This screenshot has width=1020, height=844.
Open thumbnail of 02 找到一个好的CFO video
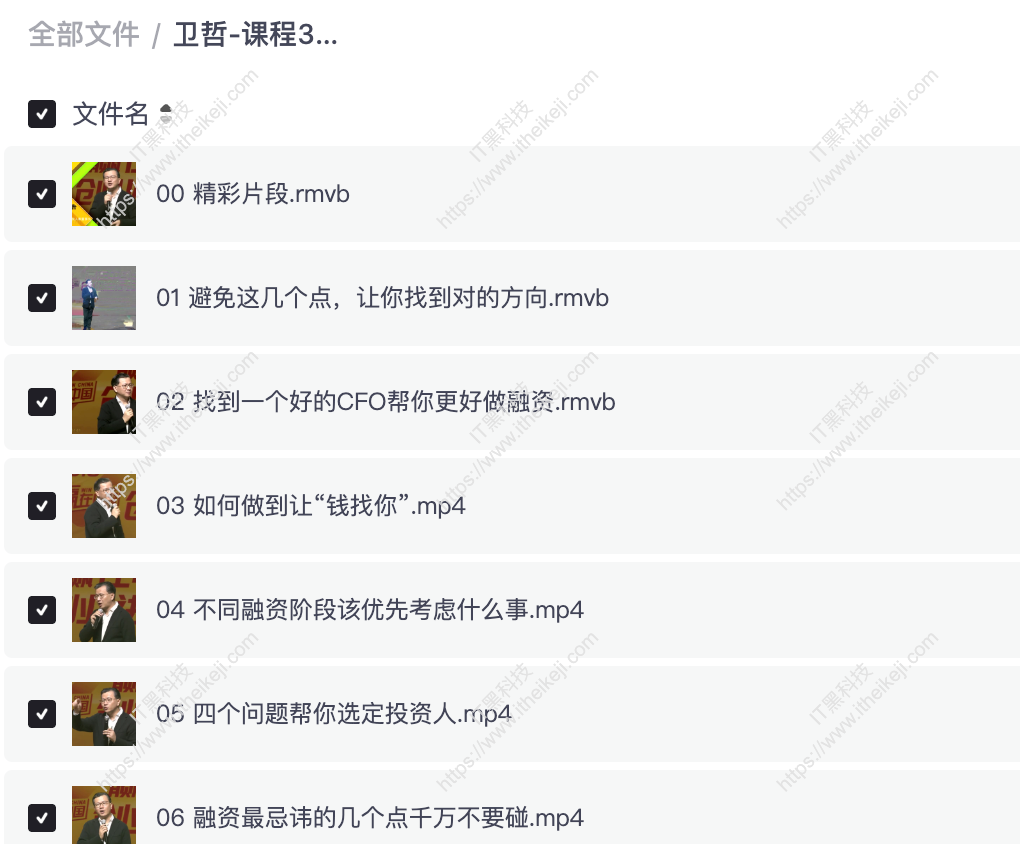[104, 402]
